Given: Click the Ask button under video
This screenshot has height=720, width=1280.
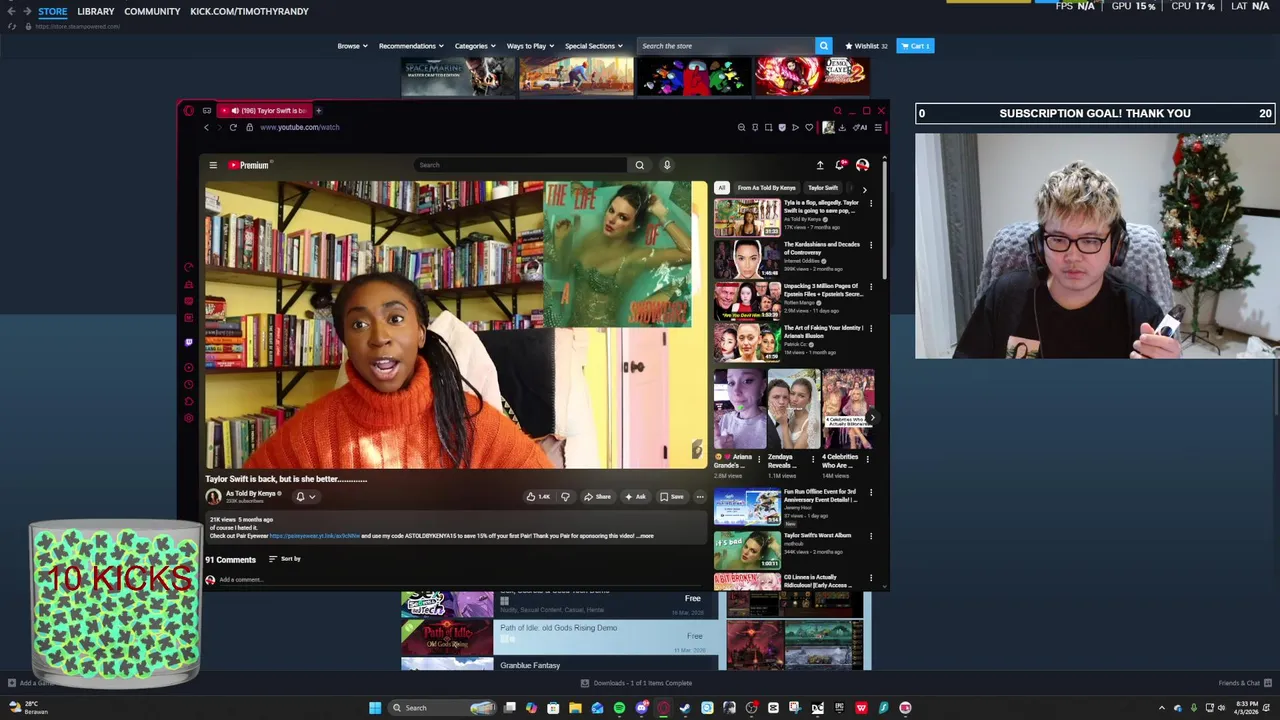Looking at the screenshot, I should [635, 496].
